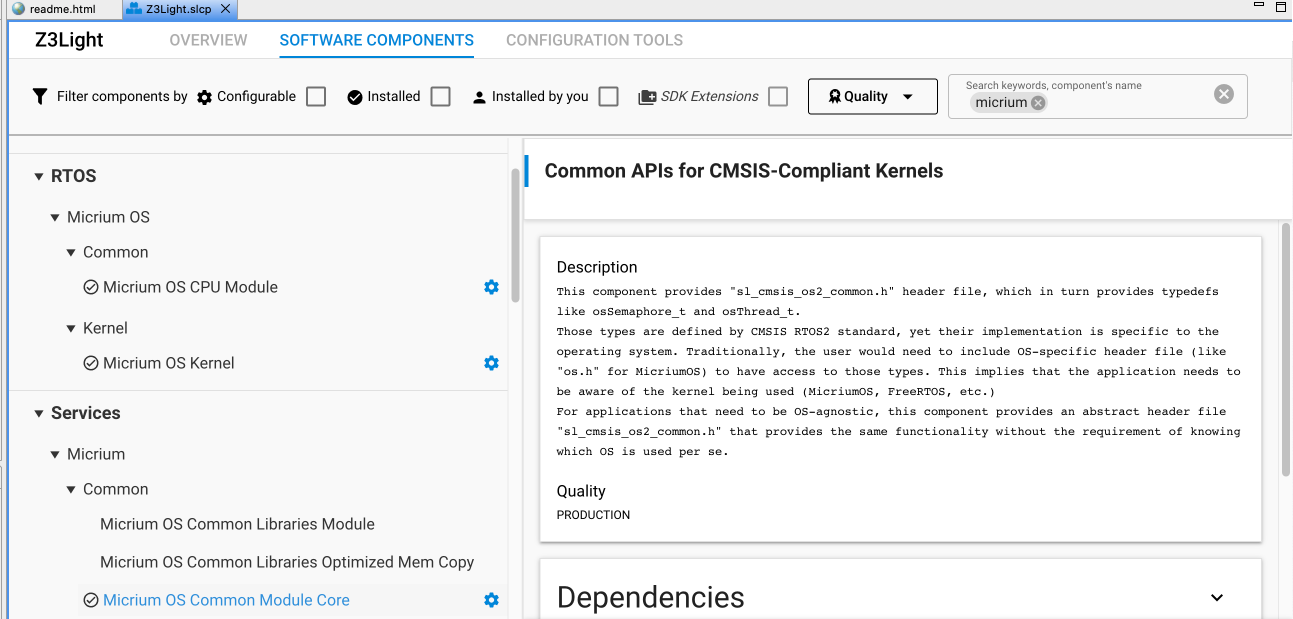Image resolution: width=1293 pixels, height=619 pixels.
Task: Switch to the OVERVIEW tab
Action: pyautogui.click(x=208, y=40)
